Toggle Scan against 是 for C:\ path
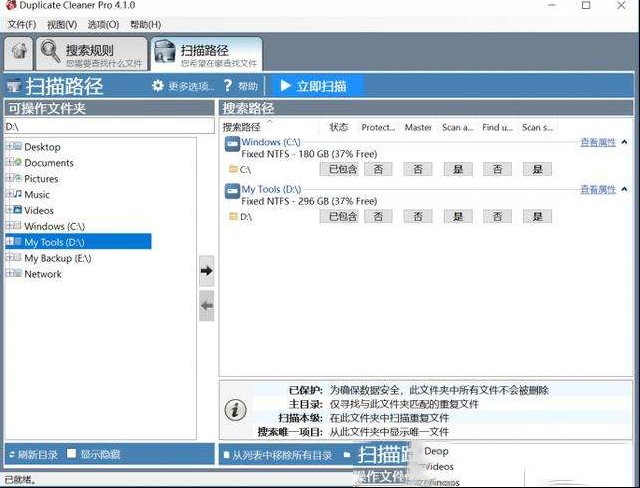Image resolution: width=640 pixels, height=488 pixels. (x=458, y=169)
